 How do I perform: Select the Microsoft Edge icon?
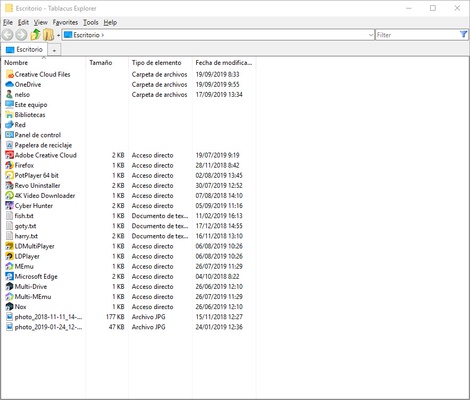coord(10,276)
